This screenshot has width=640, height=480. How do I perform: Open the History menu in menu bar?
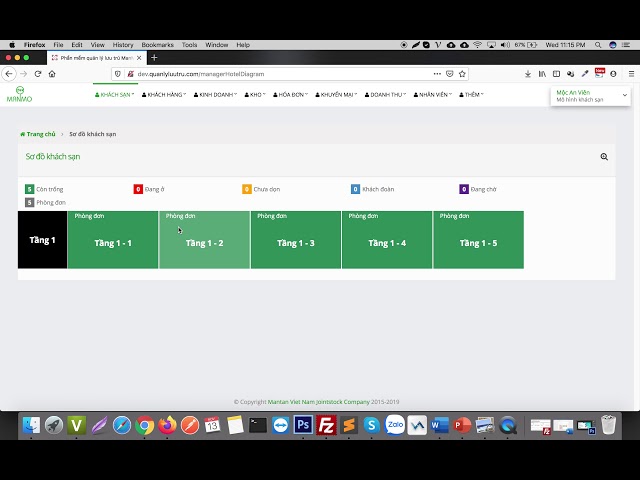pyautogui.click(x=123, y=45)
